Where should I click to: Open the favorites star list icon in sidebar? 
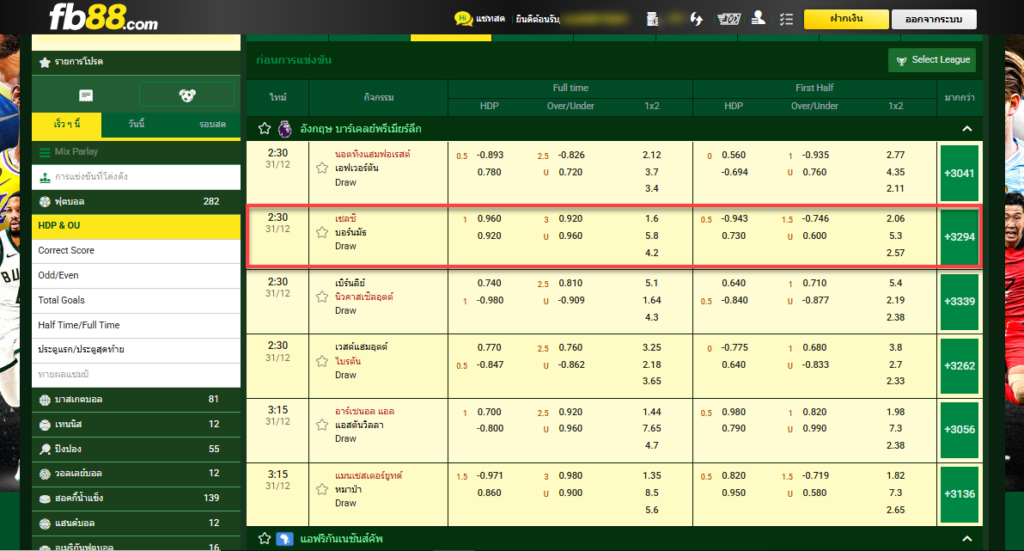[x=44, y=63]
